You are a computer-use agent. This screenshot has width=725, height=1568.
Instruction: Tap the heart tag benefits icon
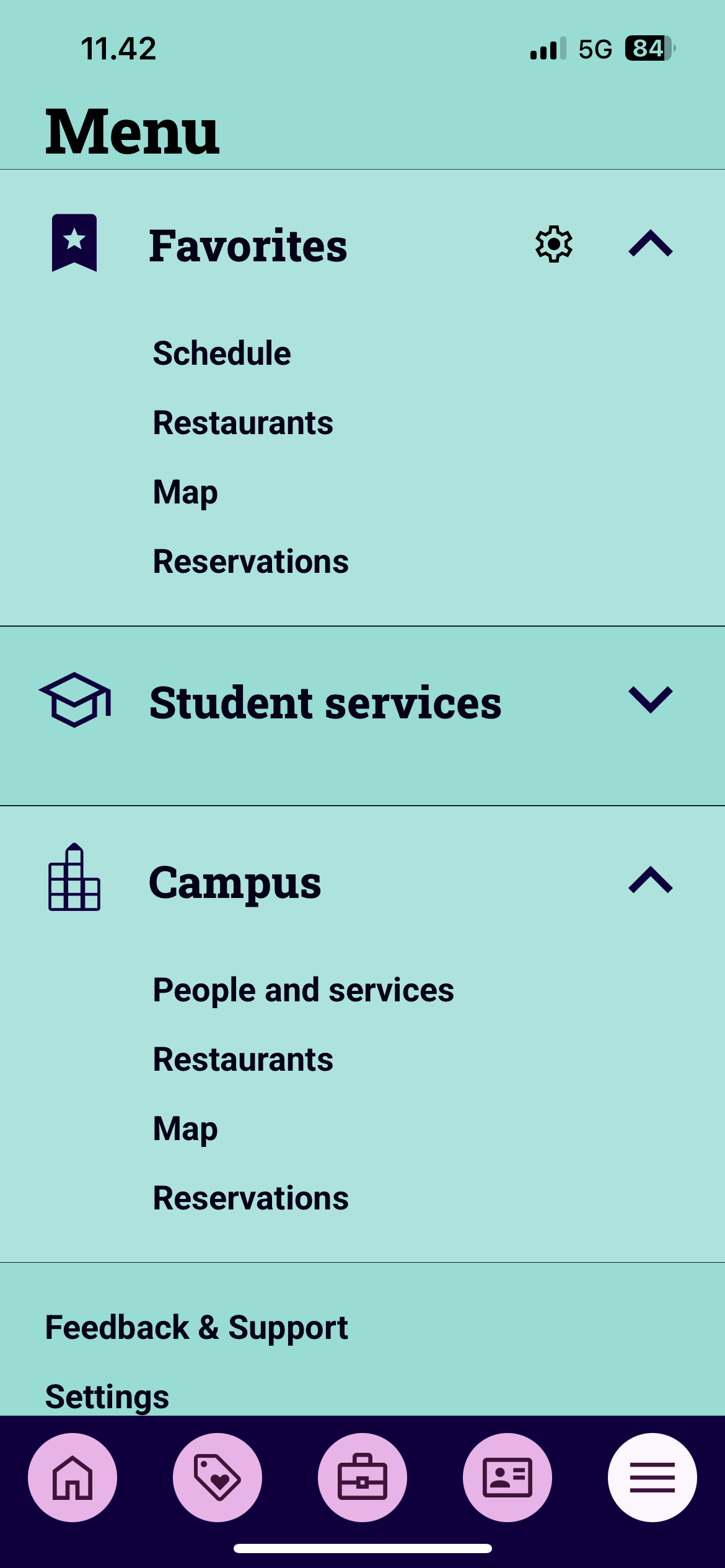coord(217,1477)
